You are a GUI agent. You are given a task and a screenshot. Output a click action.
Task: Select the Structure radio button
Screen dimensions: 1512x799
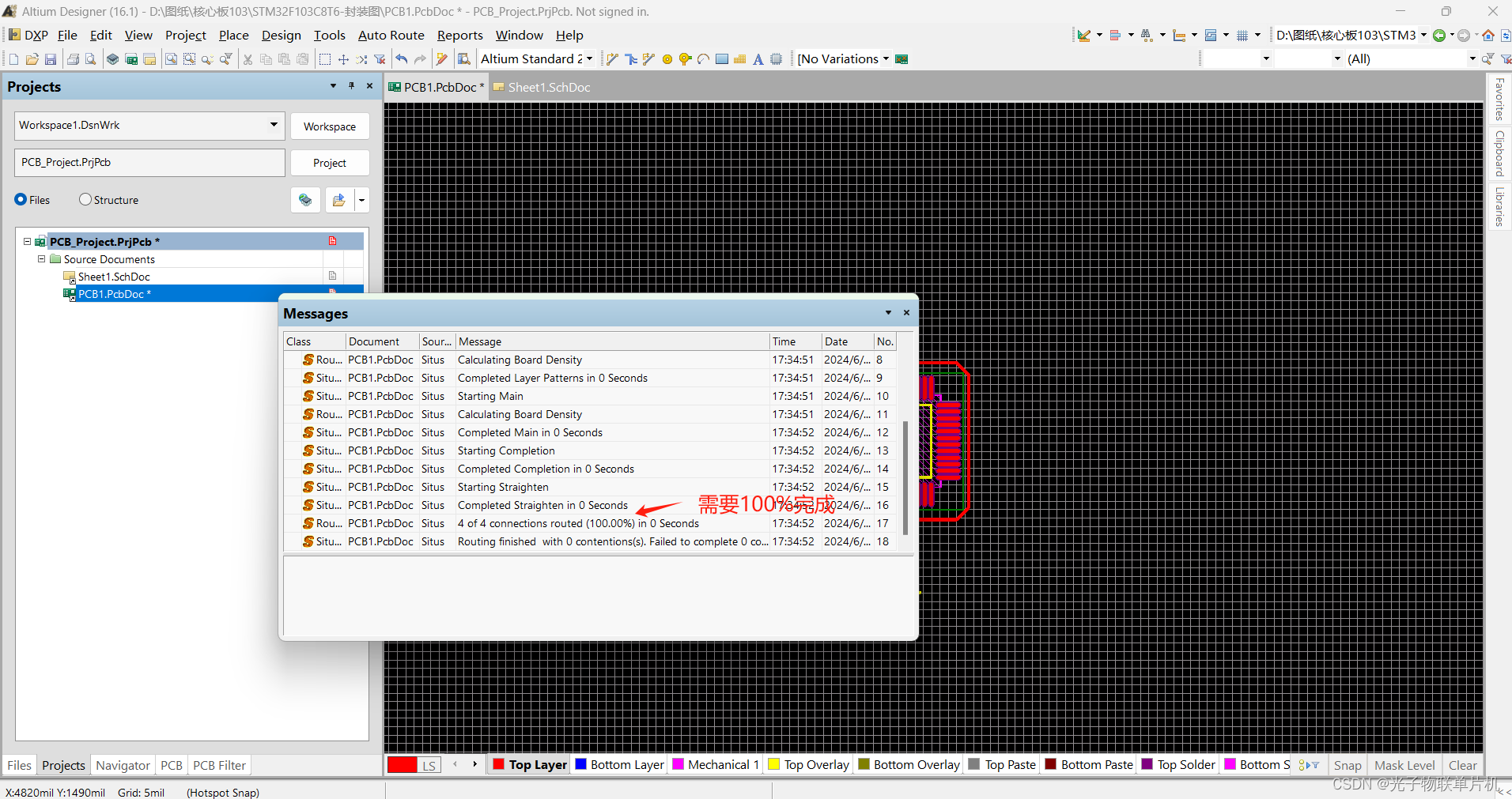(x=85, y=200)
